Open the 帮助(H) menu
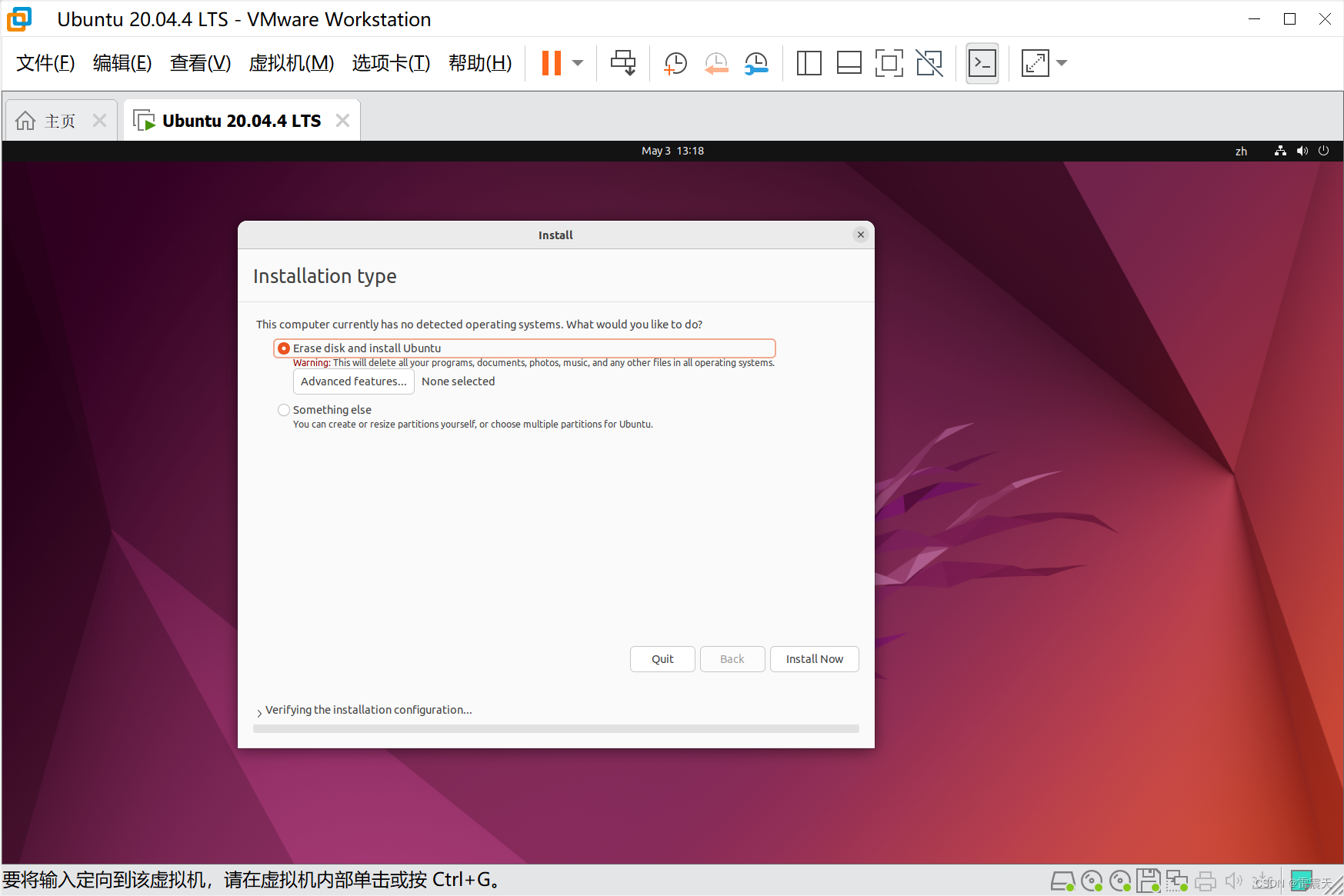1344x896 pixels. (480, 63)
